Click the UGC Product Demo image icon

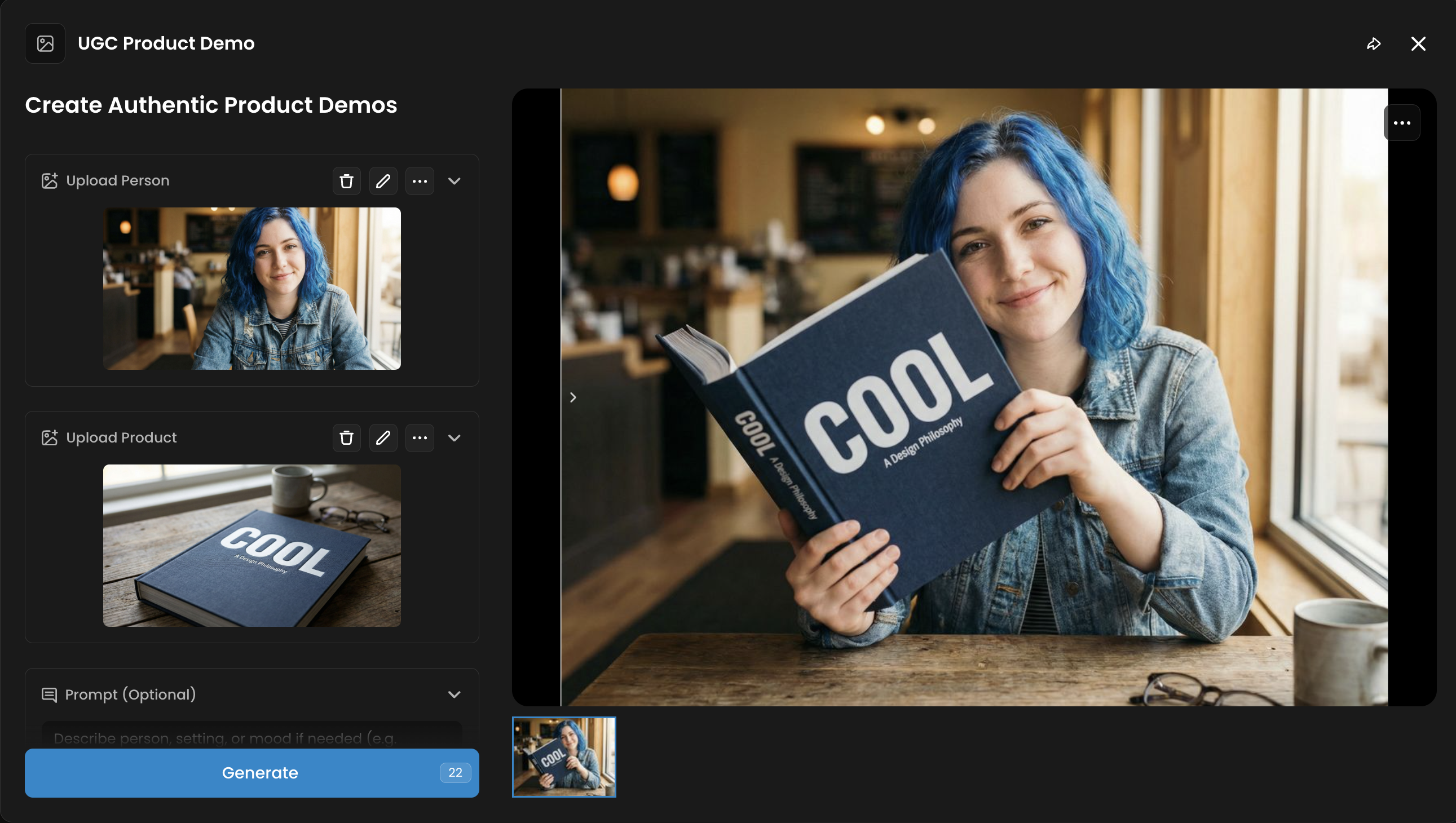45,43
